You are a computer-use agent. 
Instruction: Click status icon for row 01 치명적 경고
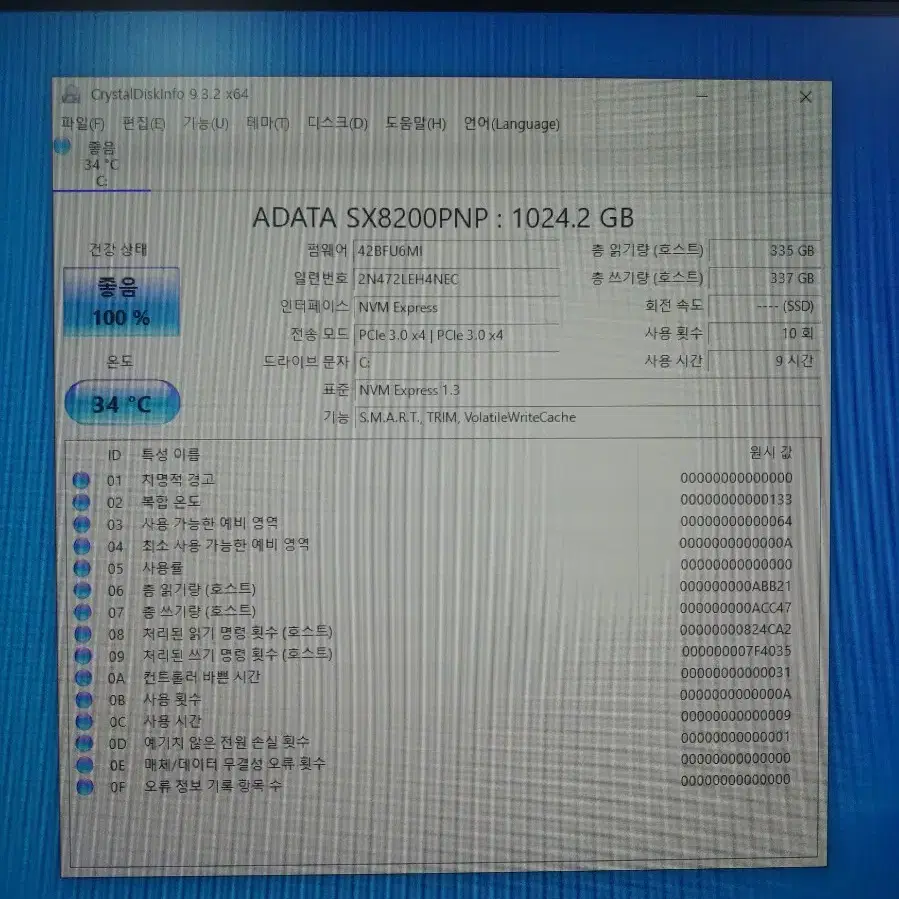point(81,480)
